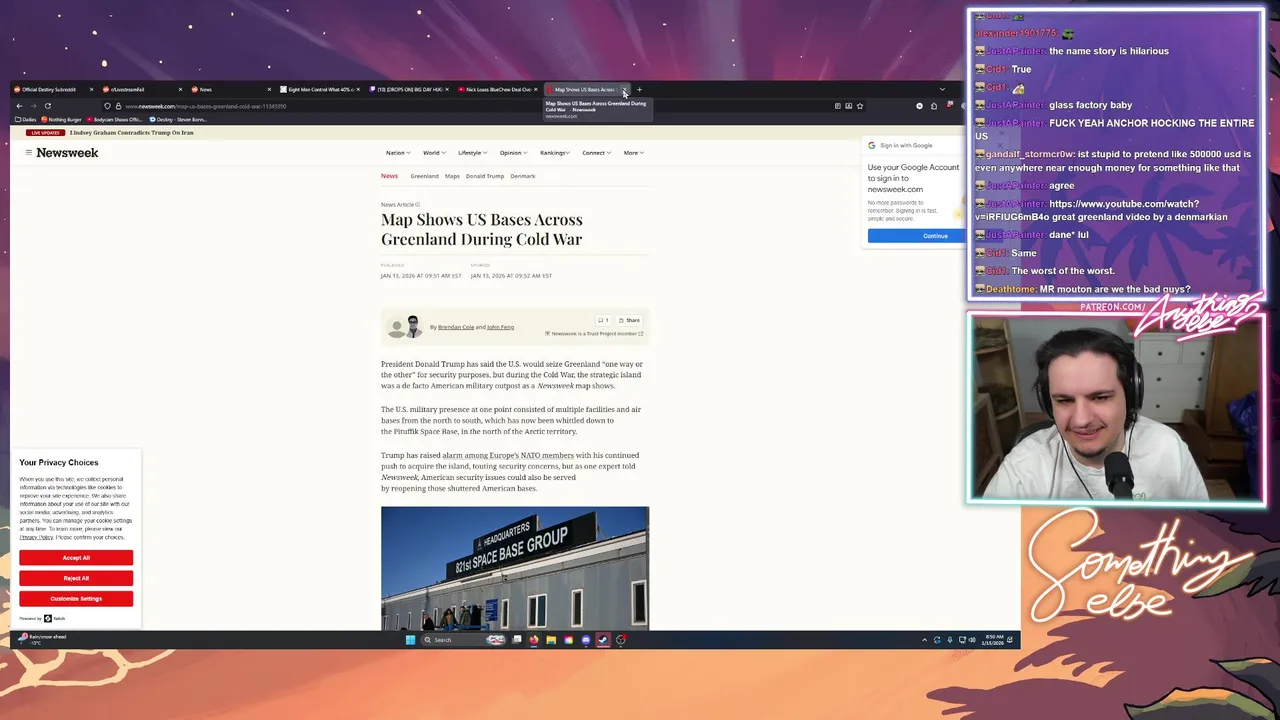This screenshot has width=1280, height=720.
Task: Follow alarm among Europe's NATO members link
Action: coord(508,455)
